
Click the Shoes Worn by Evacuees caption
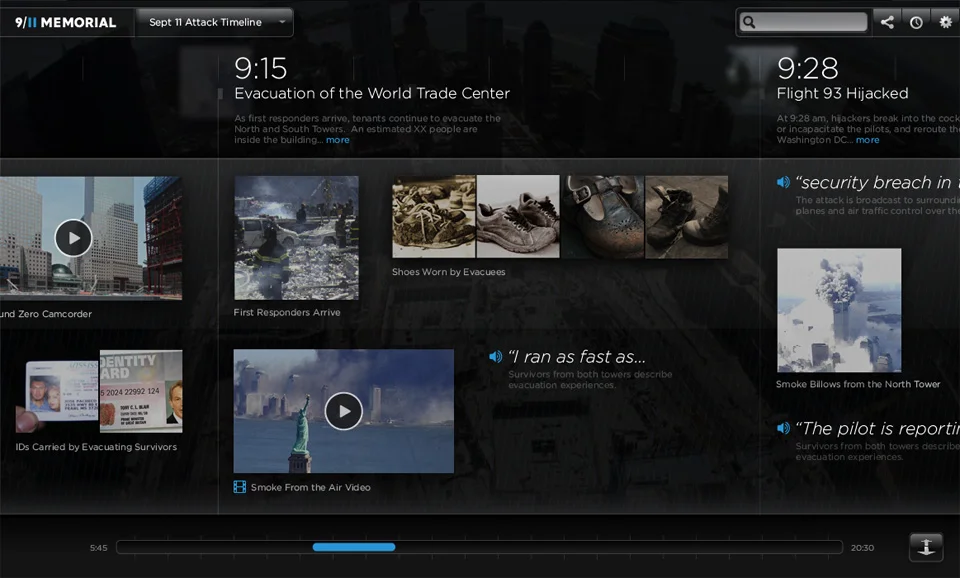click(449, 272)
